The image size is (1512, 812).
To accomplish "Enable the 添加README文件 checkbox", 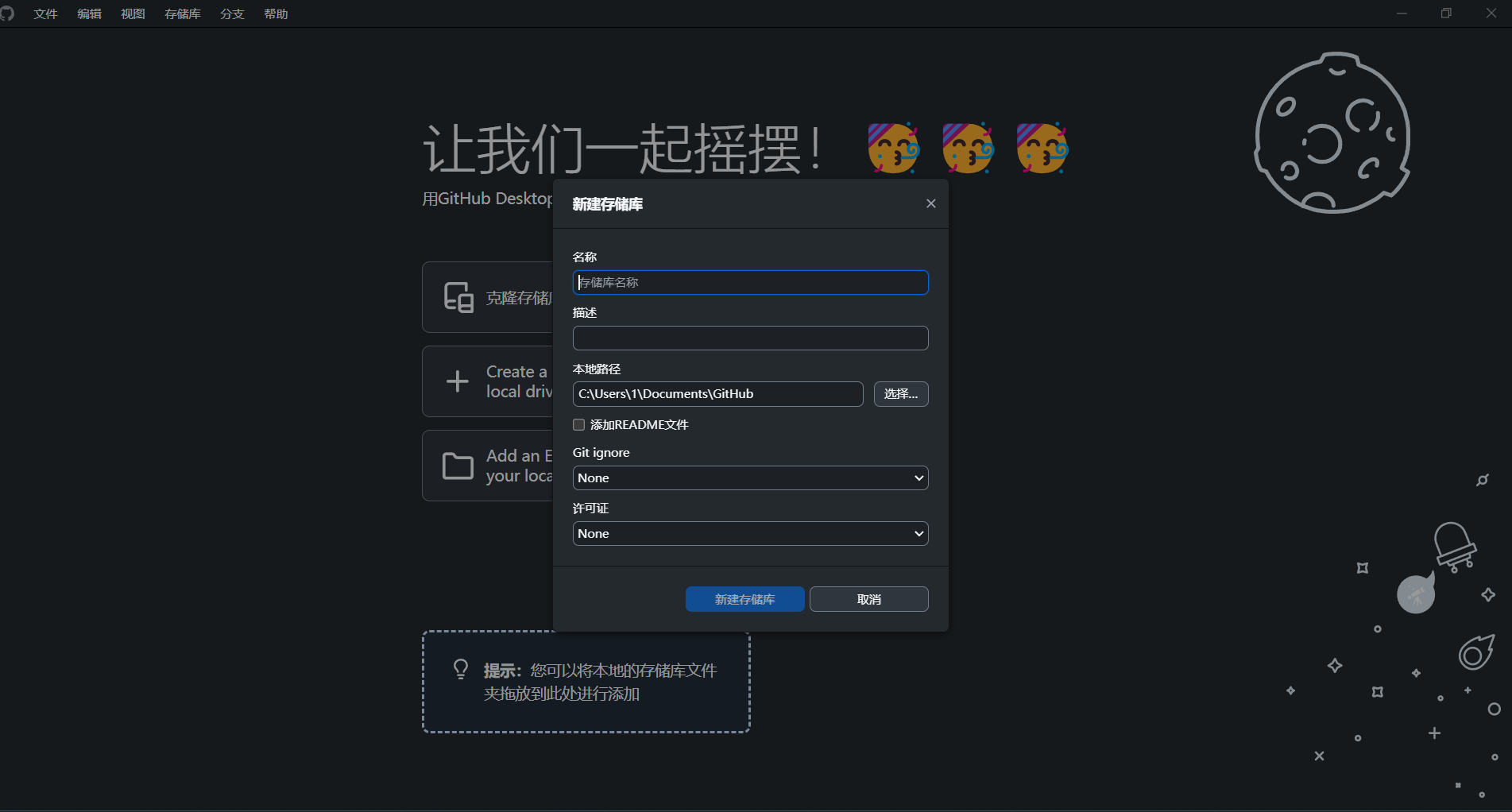I will point(579,425).
